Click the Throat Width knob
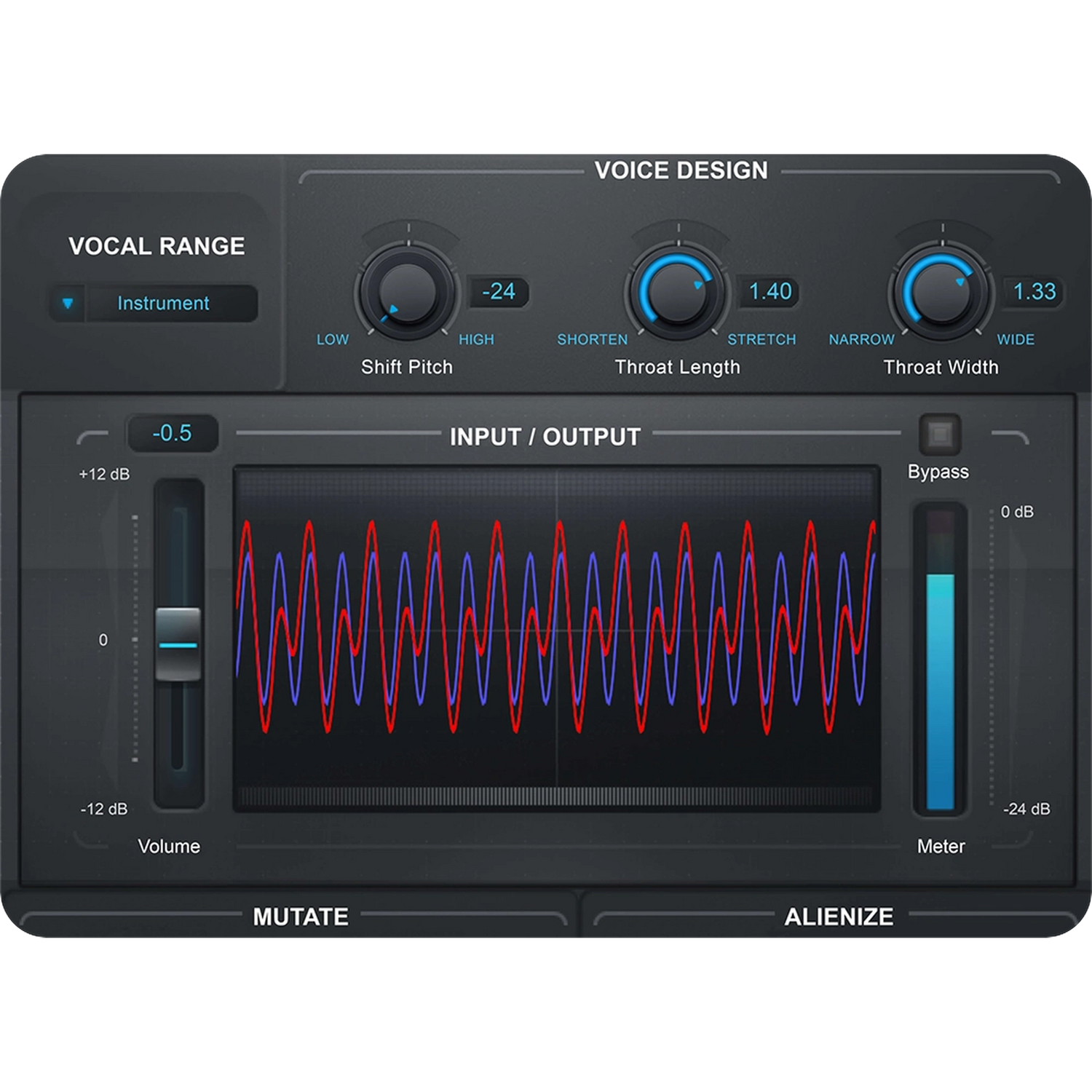This screenshot has height=1092, width=1092. coord(941,292)
